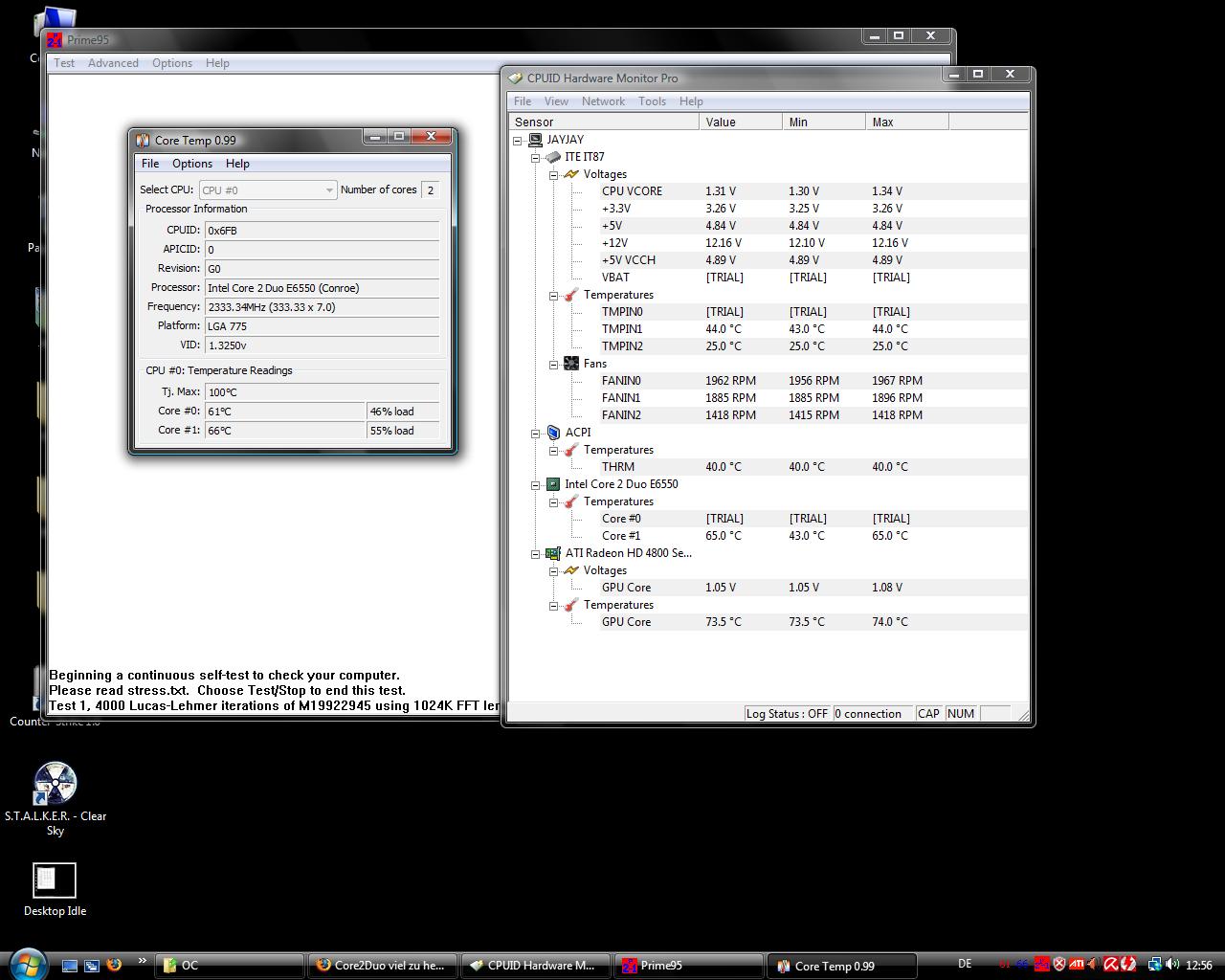Click the Intel Core 2 Duo processor icon
The width and height of the screenshot is (1225, 980).
(x=553, y=484)
